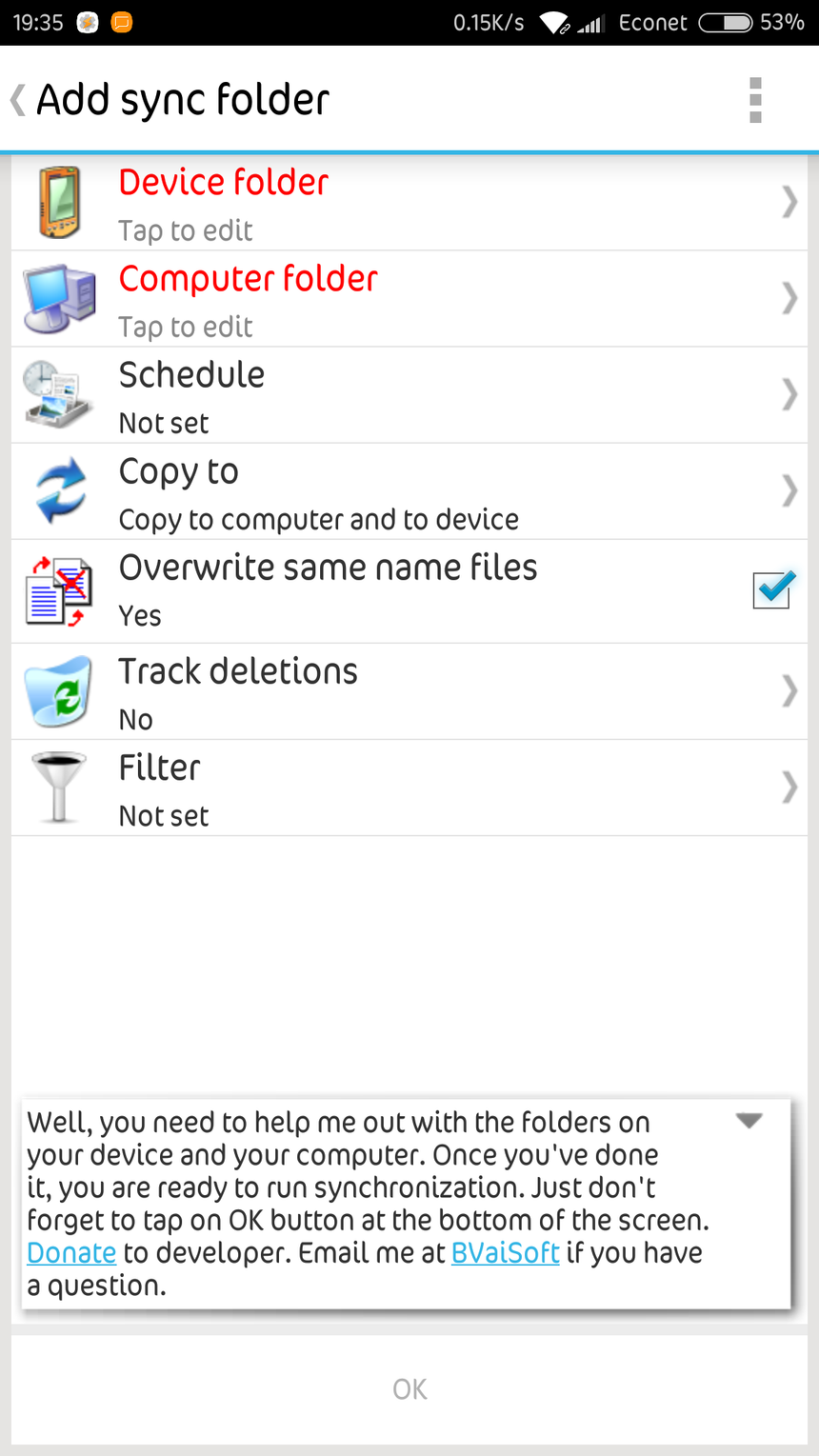Follow the BVaiSoft email link
This screenshot has width=819, height=1456.
point(505,1252)
